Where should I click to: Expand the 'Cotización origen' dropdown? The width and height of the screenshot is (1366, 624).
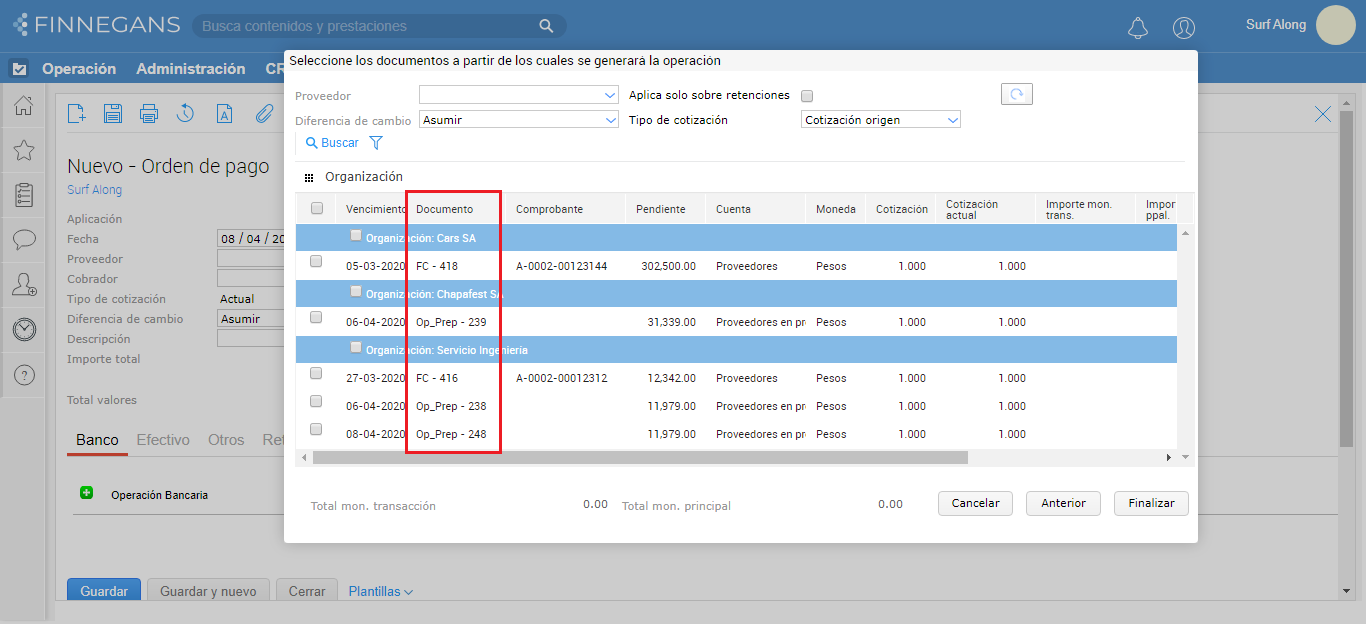click(x=881, y=120)
